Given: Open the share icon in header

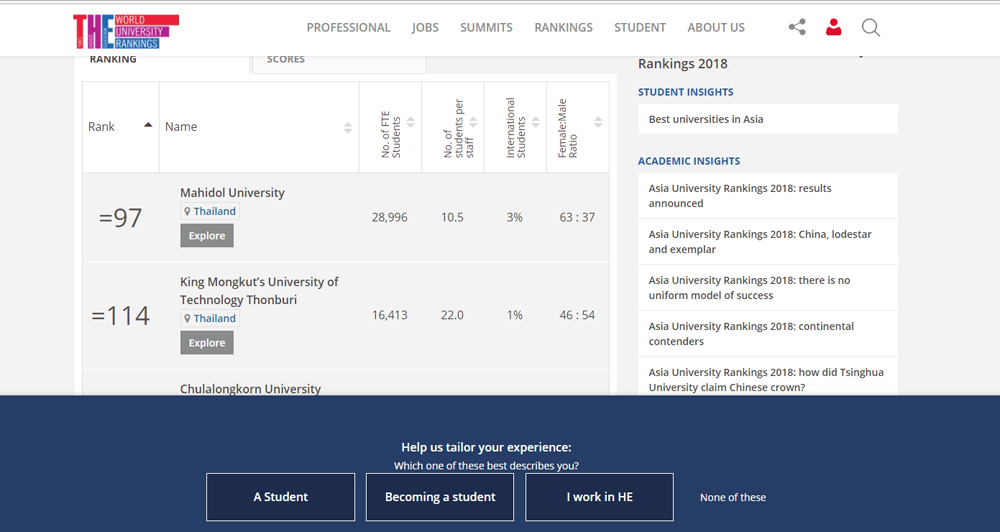Looking at the screenshot, I should pyautogui.click(x=797, y=28).
